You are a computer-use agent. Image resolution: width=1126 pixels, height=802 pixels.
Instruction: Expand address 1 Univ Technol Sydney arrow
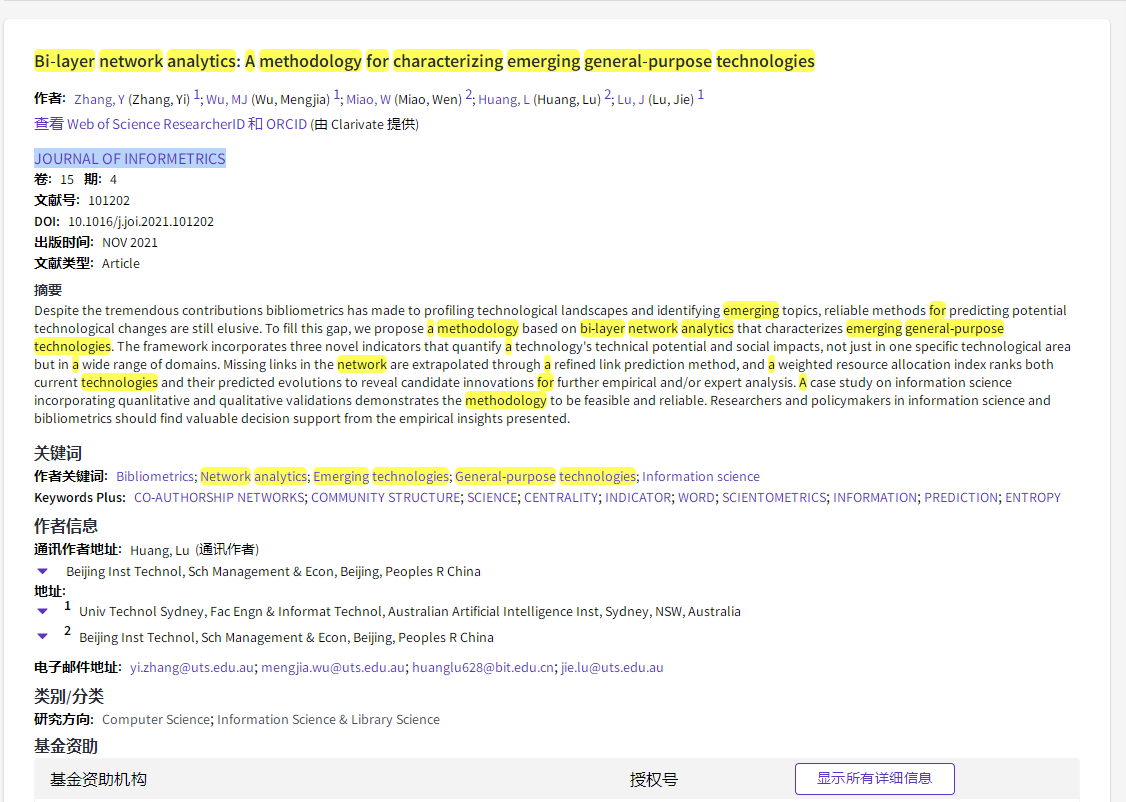click(x=42, y=610)
